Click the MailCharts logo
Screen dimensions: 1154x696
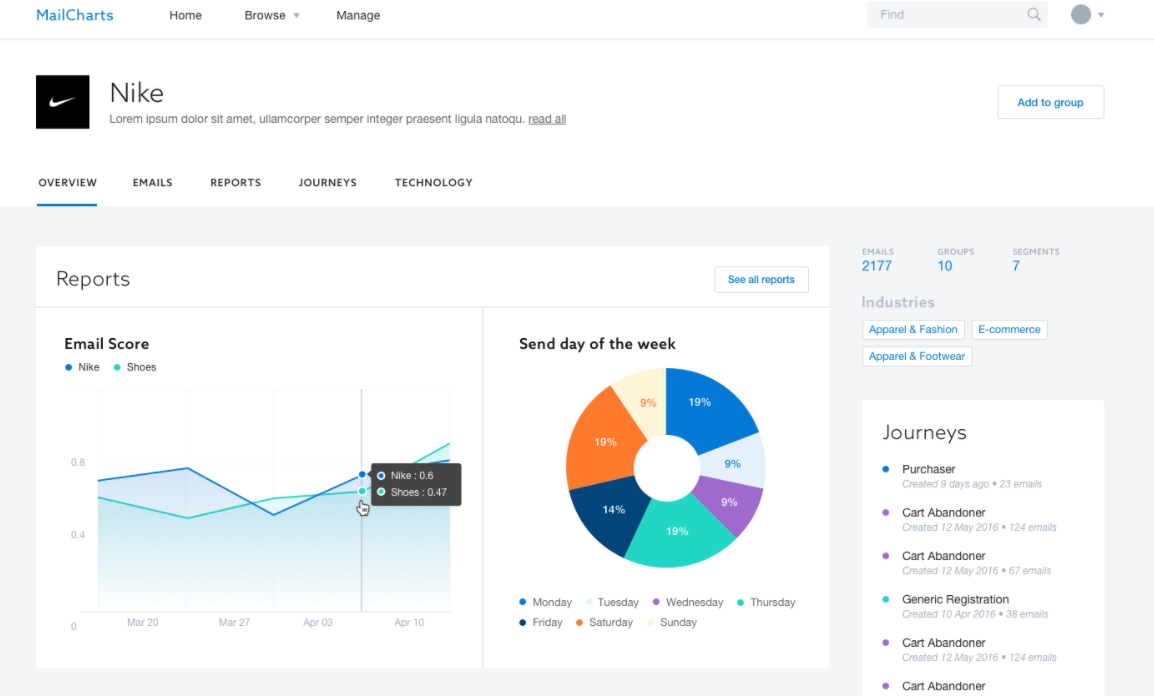tap(74, 15)
